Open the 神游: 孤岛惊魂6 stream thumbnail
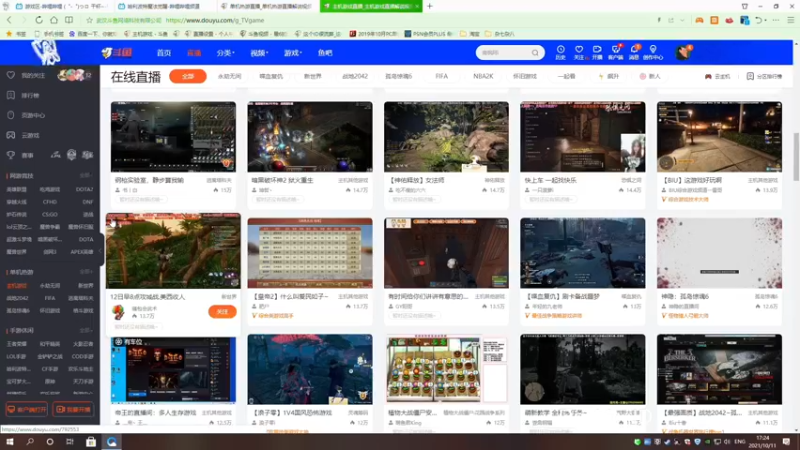Screen dimensions: 800x450 (x=719, y=253)
